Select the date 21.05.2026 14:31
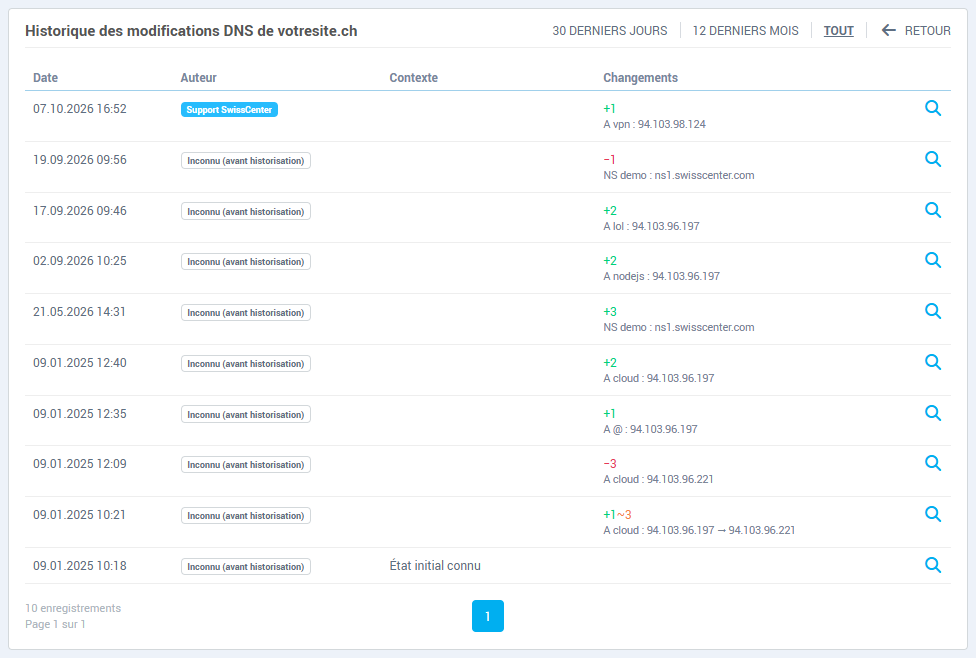 (x=79, y=312)
